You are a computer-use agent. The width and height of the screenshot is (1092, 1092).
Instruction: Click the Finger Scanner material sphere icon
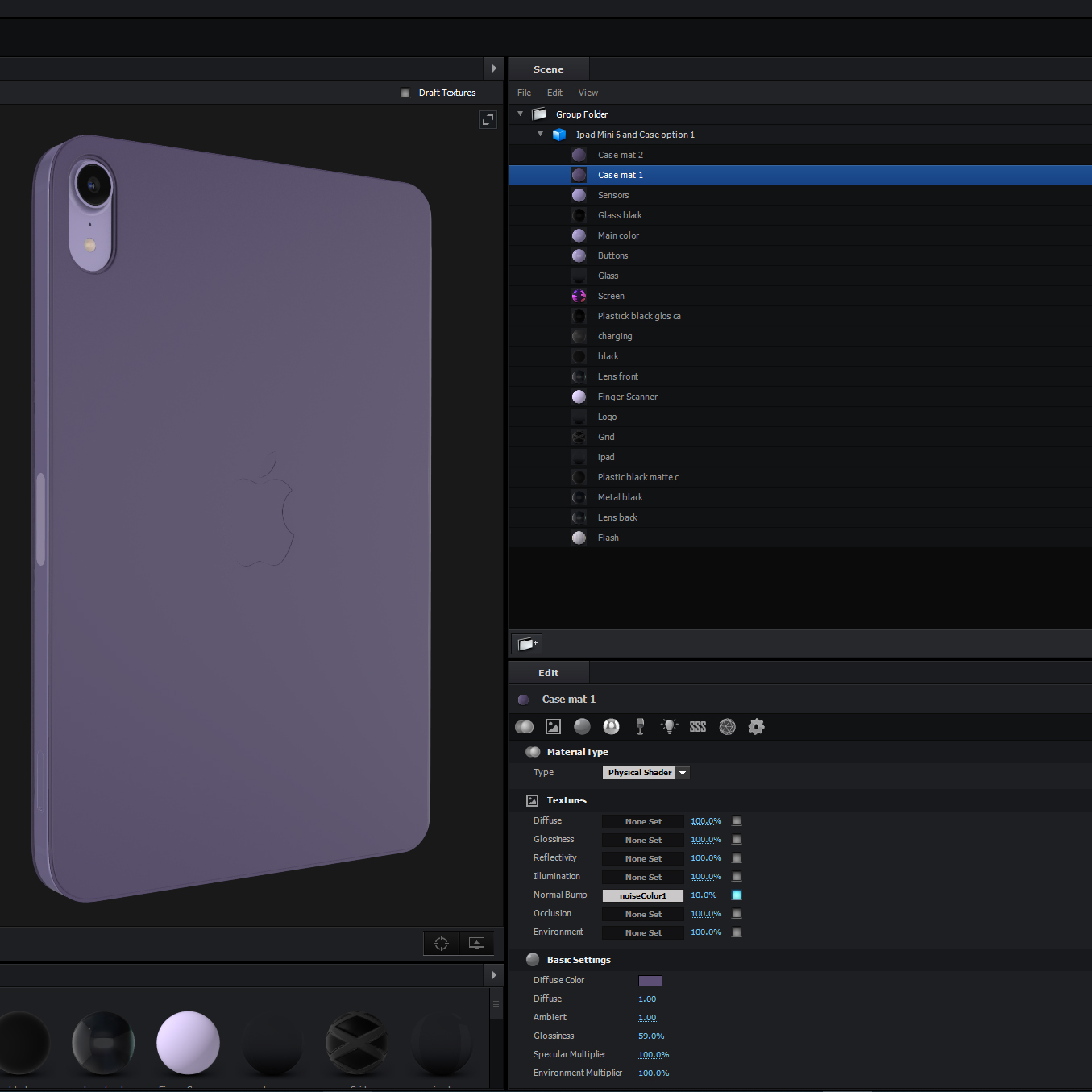pyautogui.click(x=579, y=397)
